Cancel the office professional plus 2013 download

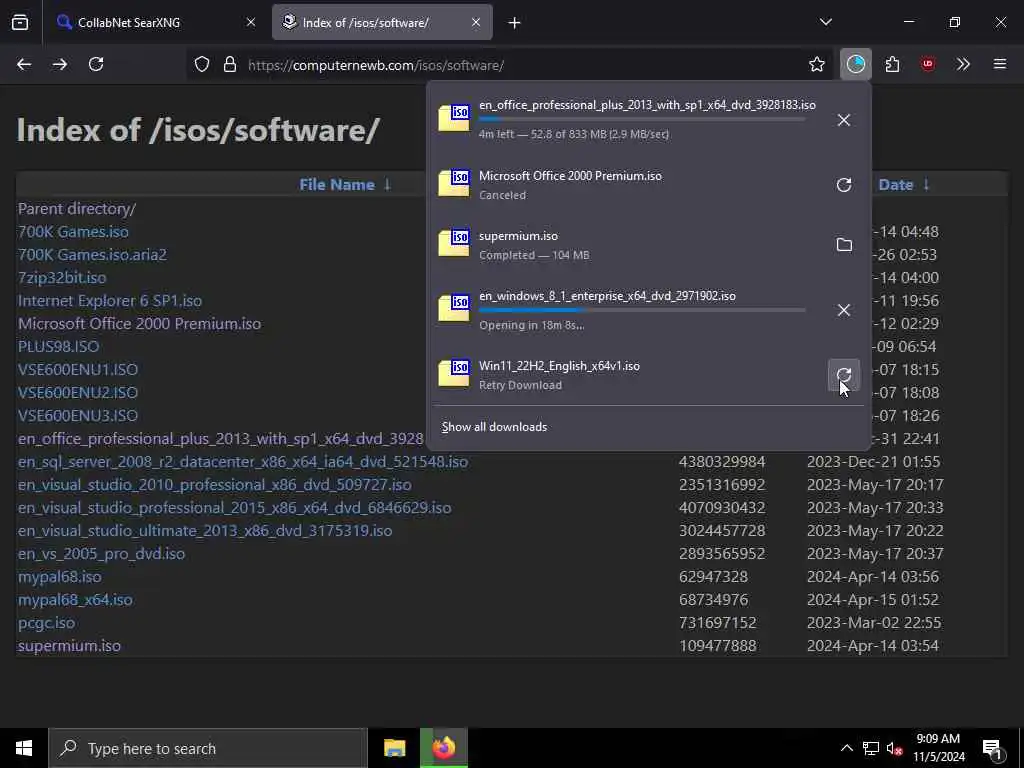pos(844,120)
